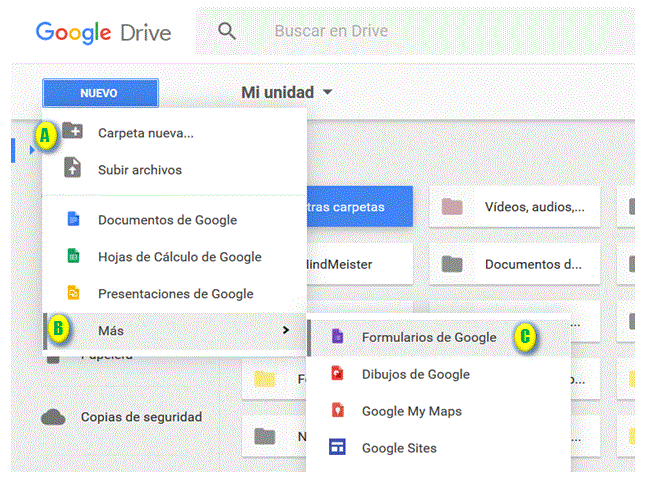Viewport: 648px width, 482px height.
Task: Click the yellow folder icon beside F
Action: (x=264, y=379)
